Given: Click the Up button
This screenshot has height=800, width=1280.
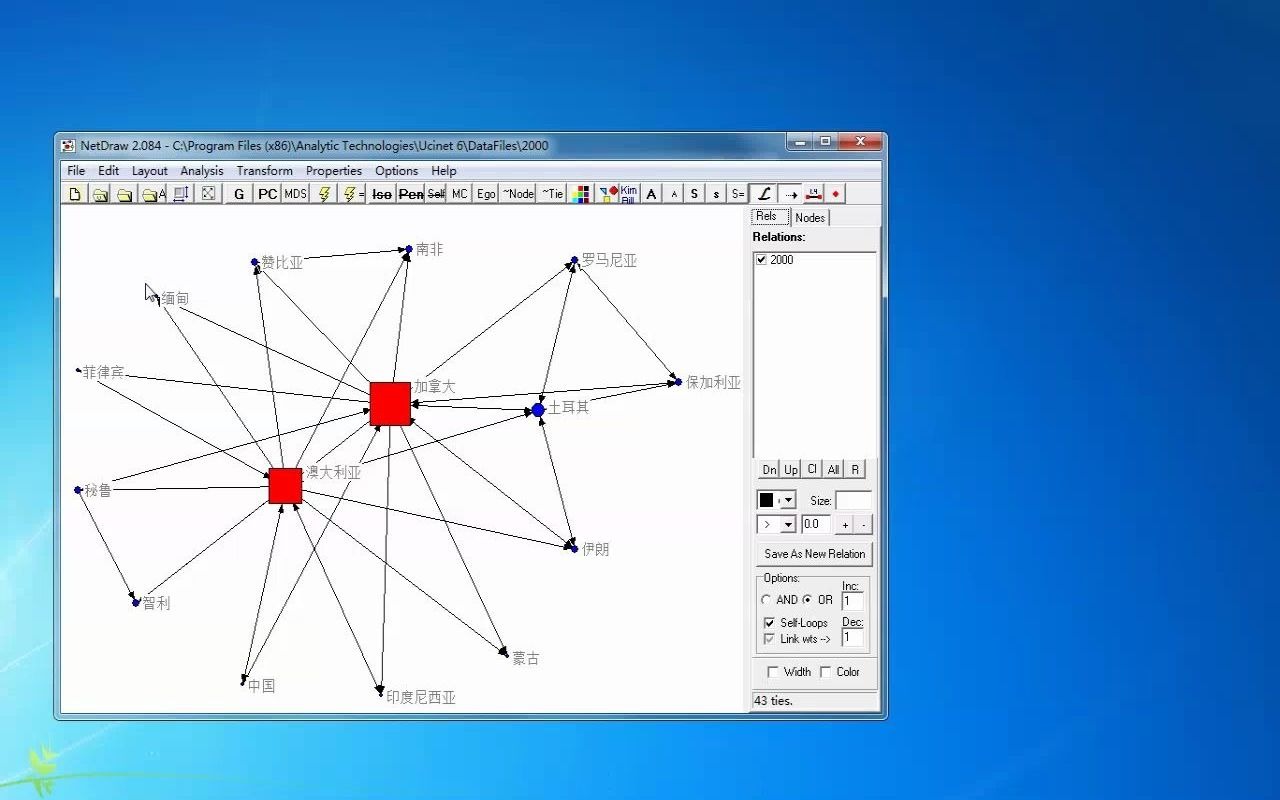Looking at the screenshot, I should [791, 469].
